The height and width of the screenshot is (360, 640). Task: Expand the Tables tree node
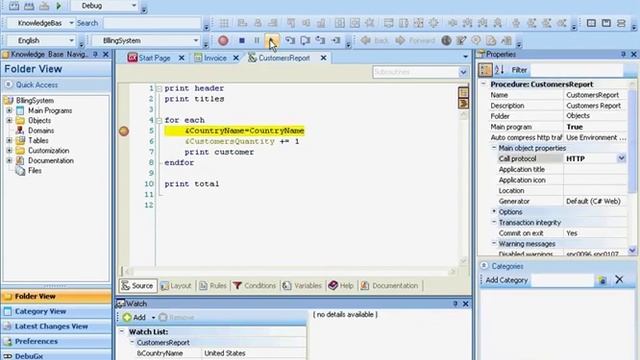point(9,140)
